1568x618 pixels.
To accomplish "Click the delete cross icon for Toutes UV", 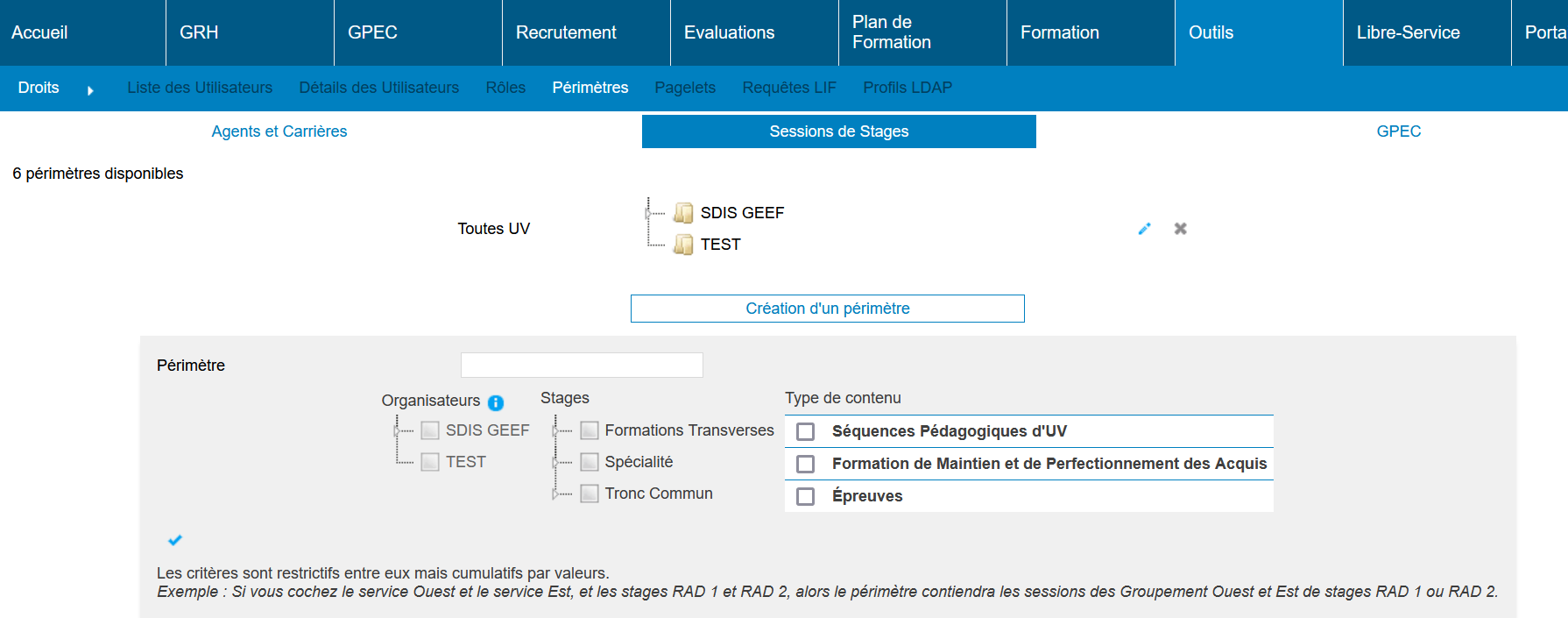I will click(1181, 229).
